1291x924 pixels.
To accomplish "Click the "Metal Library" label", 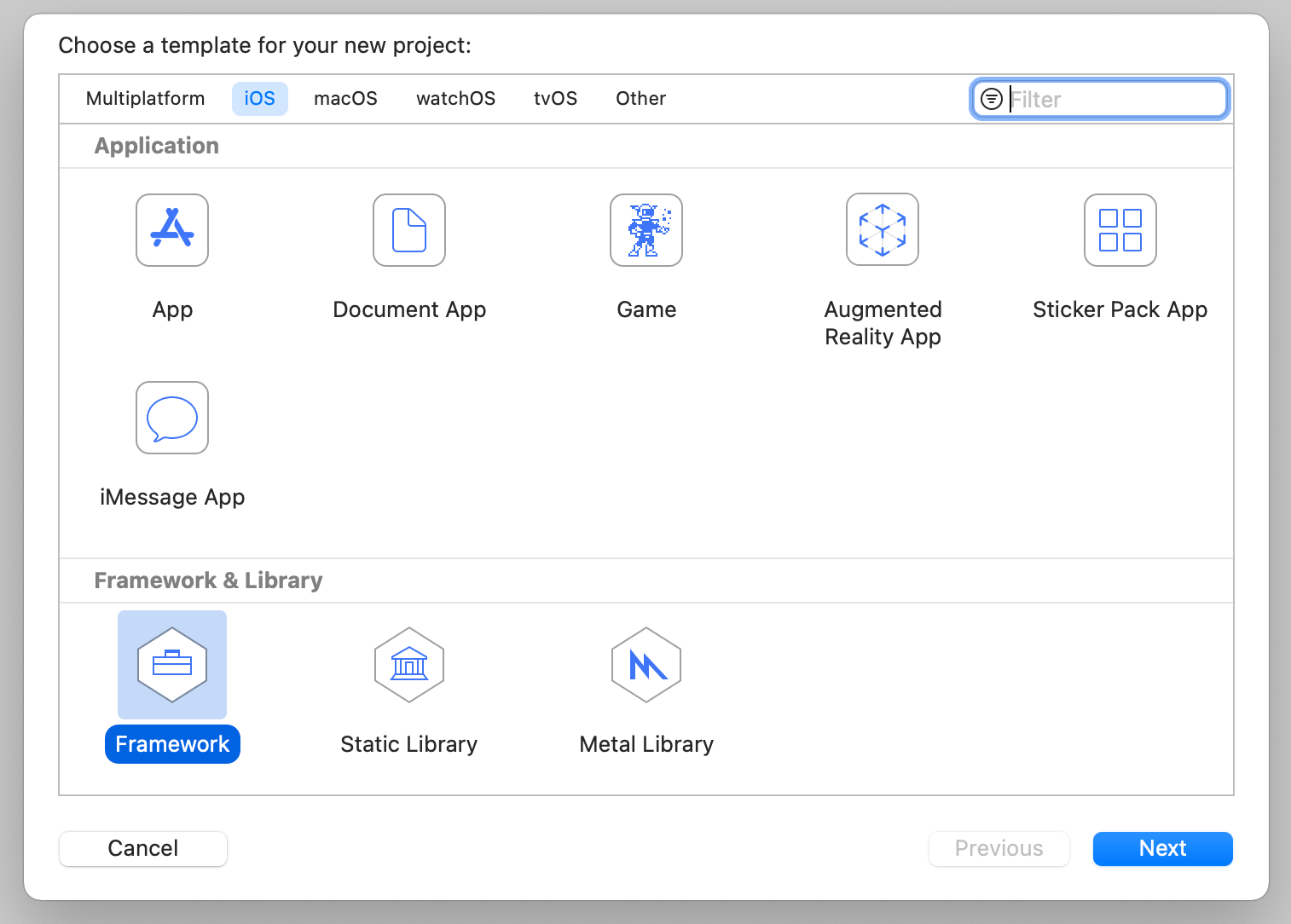I will (x=646, y=744).
